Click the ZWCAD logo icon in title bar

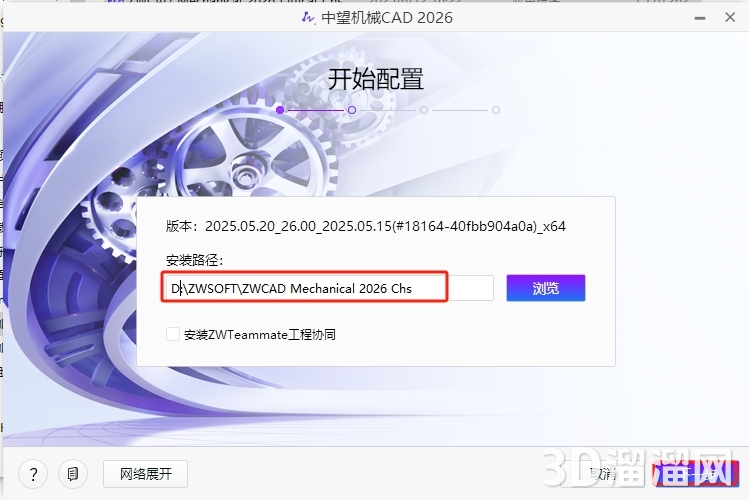coord(308,18)
